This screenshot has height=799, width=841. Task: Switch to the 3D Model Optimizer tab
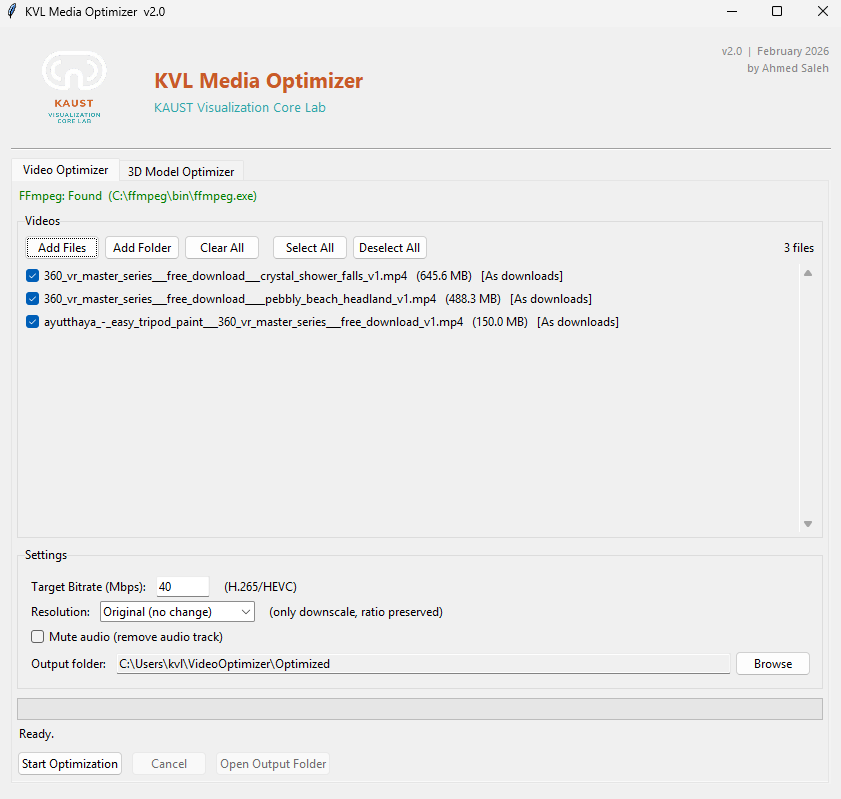coord(181,170)
